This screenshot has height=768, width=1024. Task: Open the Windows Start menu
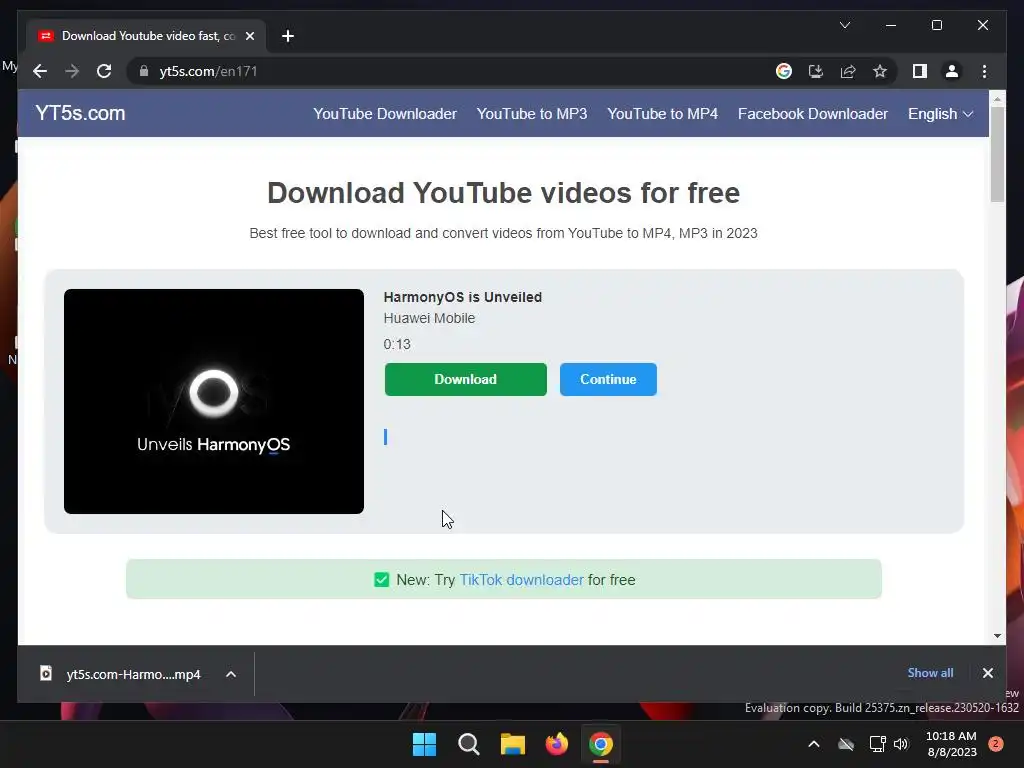click(424, 744)
